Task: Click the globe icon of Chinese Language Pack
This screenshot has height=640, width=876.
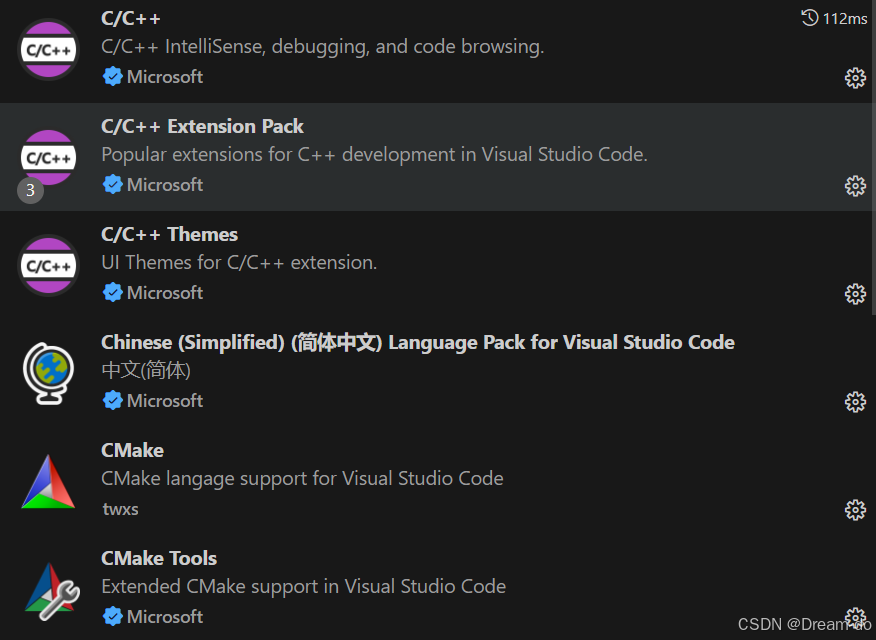Action: [x=49, y=373]
